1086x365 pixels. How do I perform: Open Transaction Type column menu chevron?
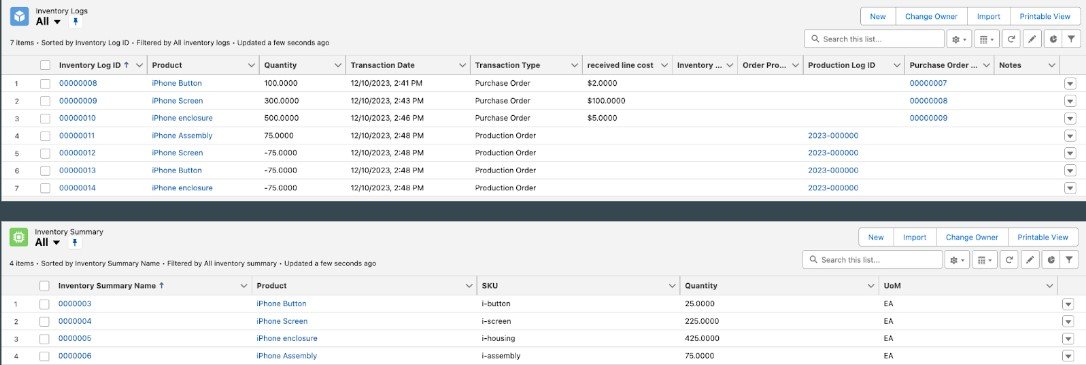[574, 65]
